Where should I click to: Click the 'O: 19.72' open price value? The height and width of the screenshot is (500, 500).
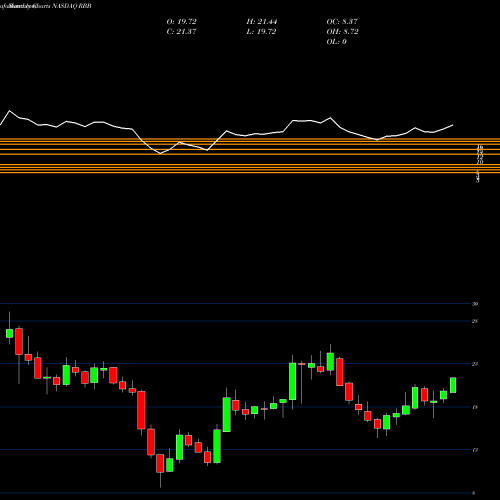click(182, 22)
